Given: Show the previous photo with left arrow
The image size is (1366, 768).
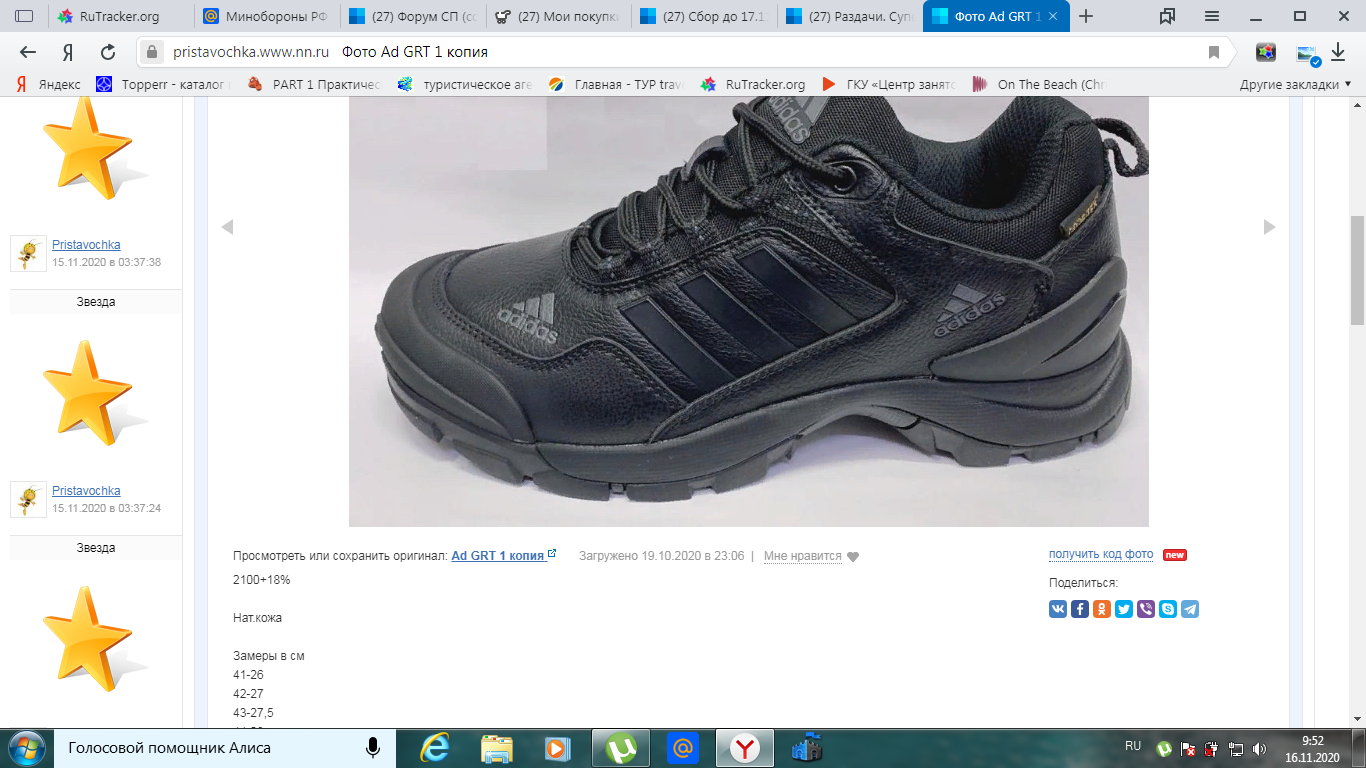Looking at the screenshot, I should (227, 227).
